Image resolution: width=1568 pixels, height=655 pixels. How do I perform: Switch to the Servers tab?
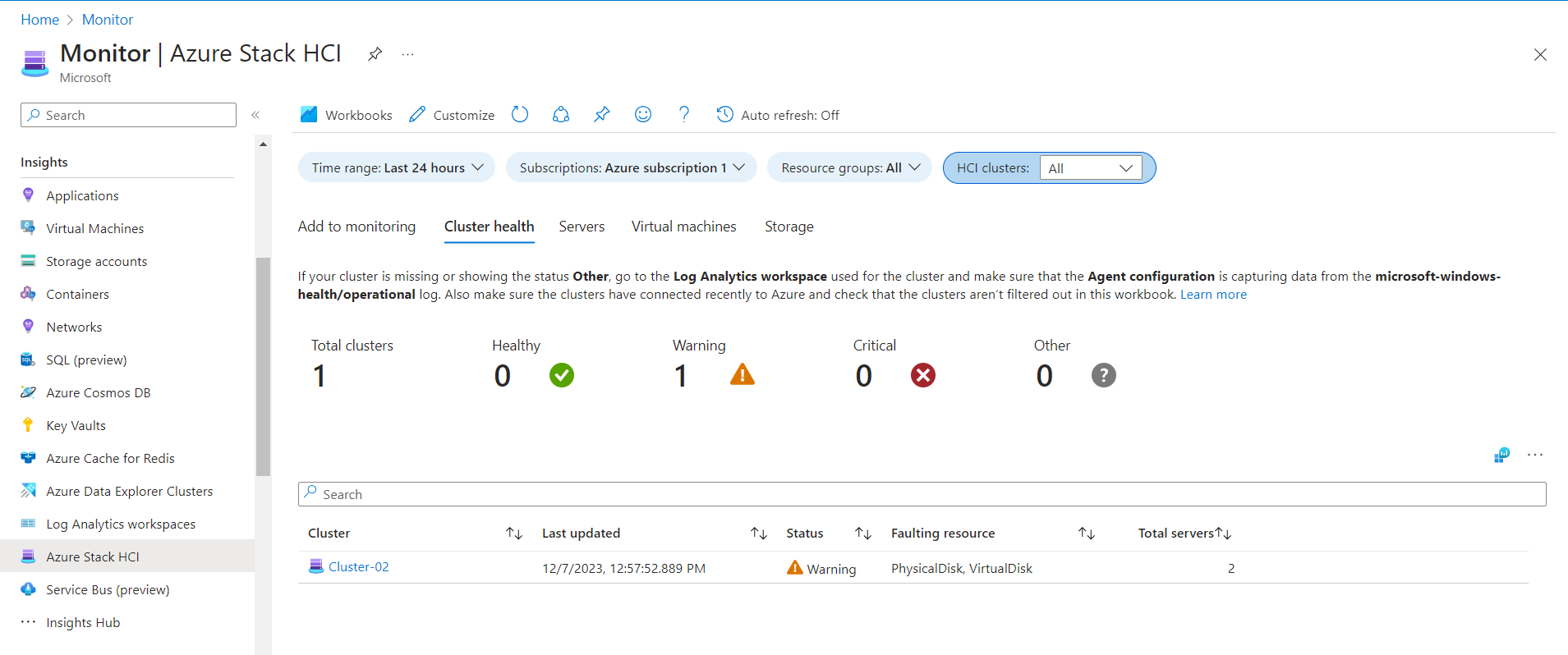pos(582,227)
